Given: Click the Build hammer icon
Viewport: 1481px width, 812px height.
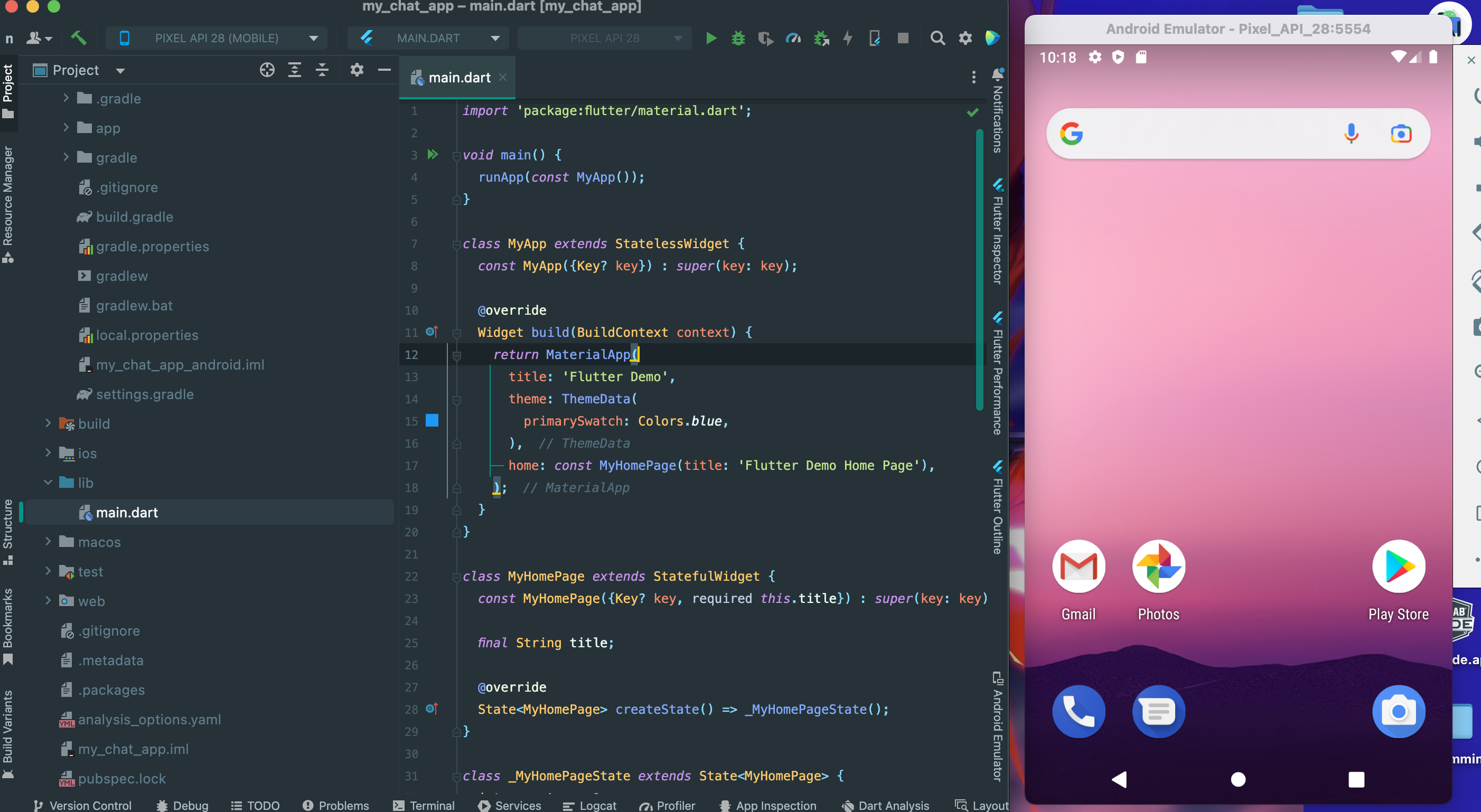Looking at the screenshot, I should (79, 38).
